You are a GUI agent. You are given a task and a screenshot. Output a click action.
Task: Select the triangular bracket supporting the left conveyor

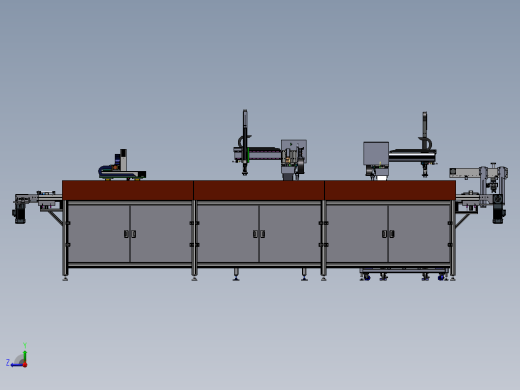(55, 216)
